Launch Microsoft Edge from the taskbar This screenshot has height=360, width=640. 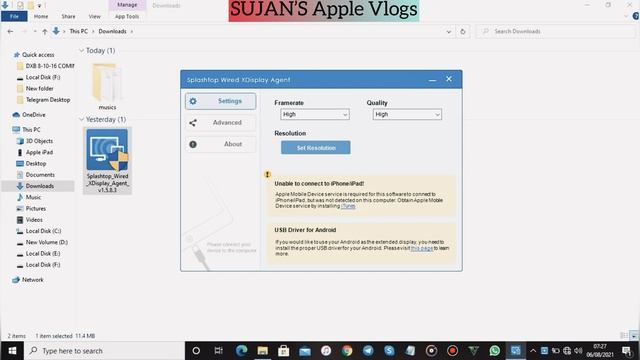point(241,351)
